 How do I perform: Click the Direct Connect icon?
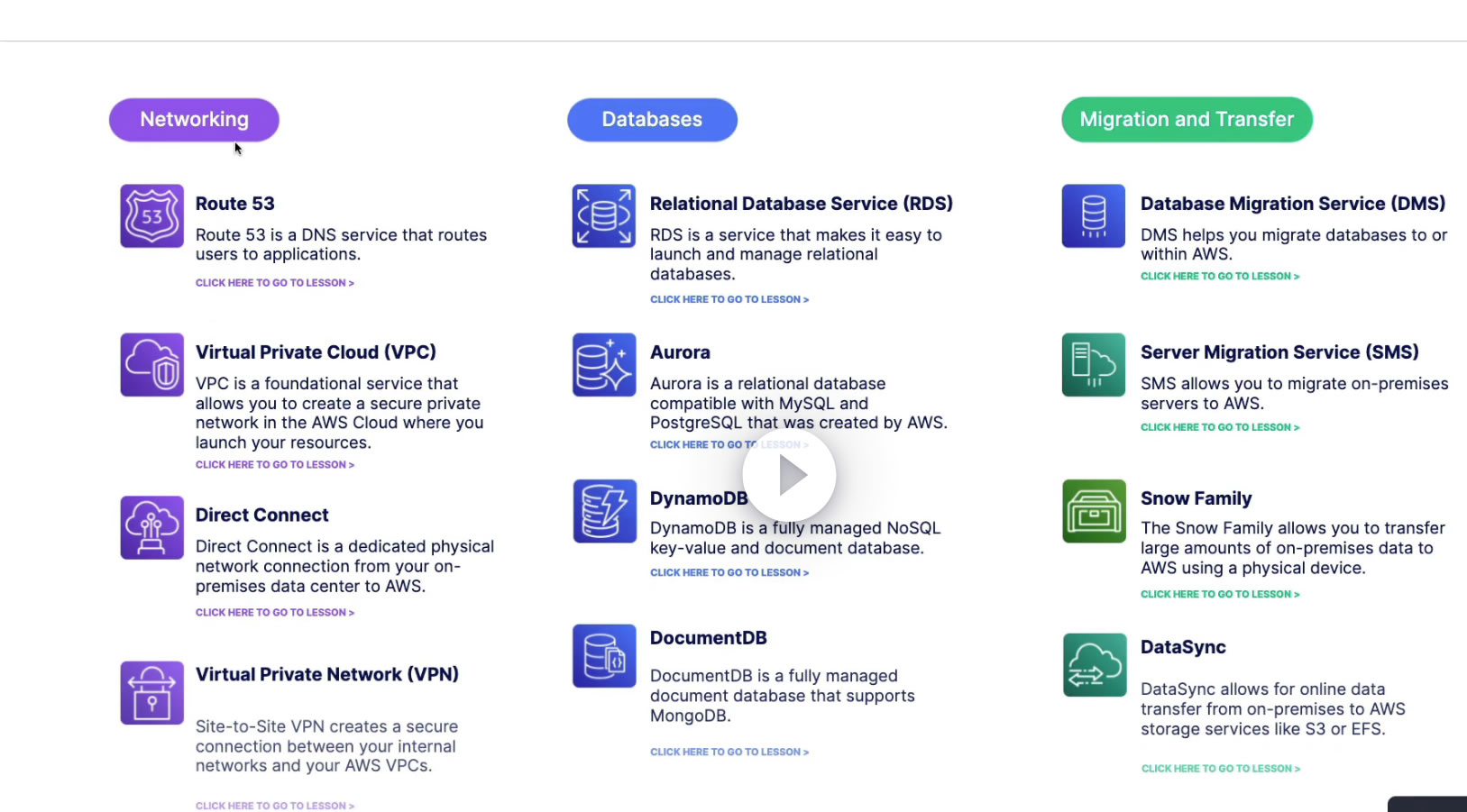click(x=151, y=527)
